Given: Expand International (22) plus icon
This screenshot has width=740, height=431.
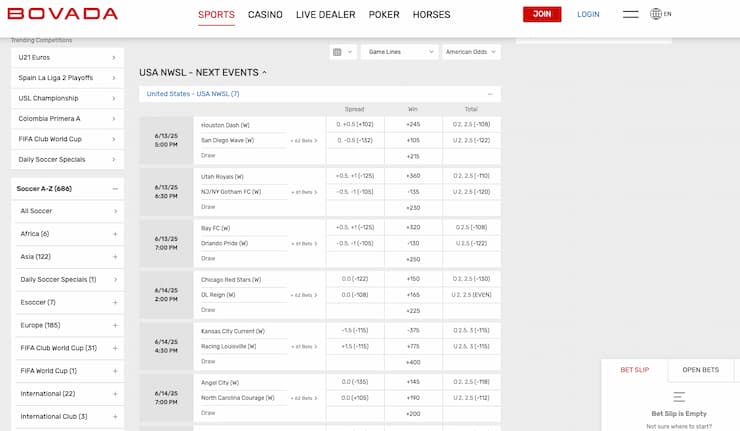Looking at the screenshot, I should point(115,394).
